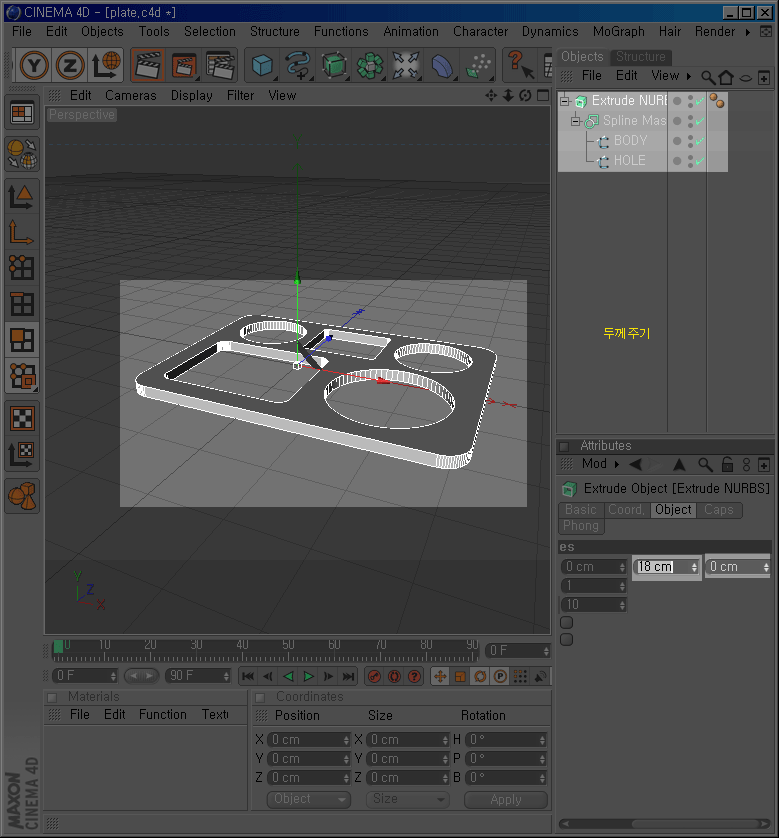Toggle the Spline Mask enable checkmark

[700, 121]
